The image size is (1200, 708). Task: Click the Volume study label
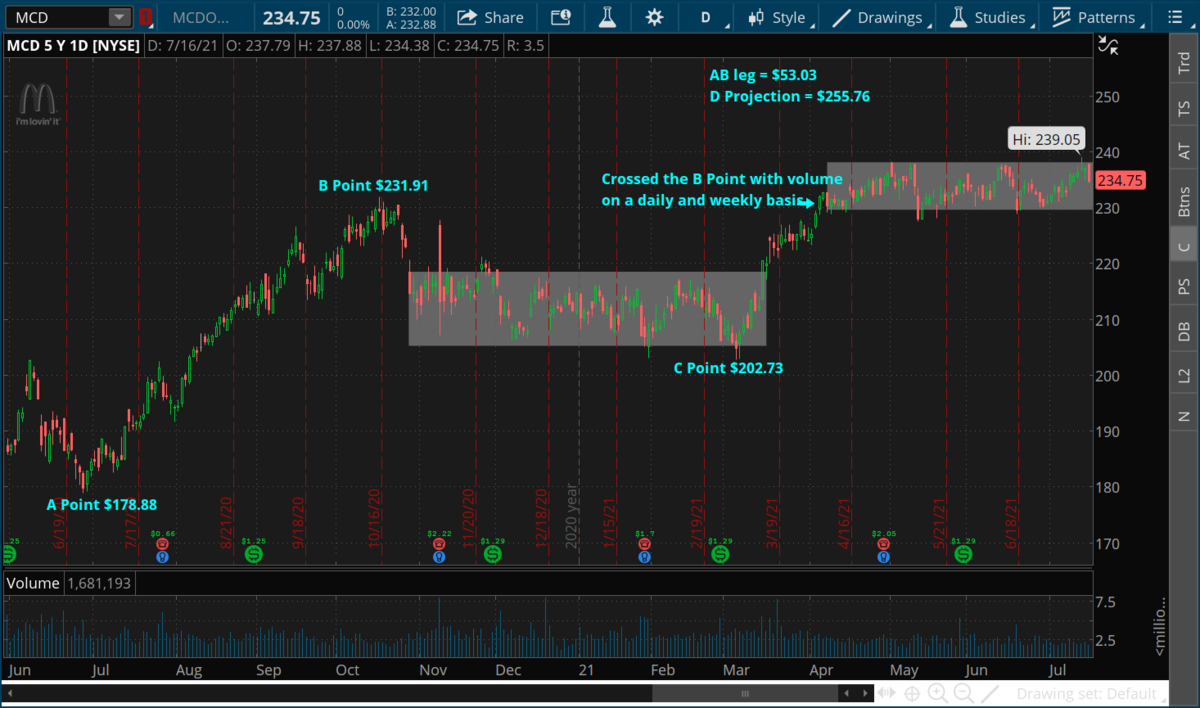pyautogui.click(x=33, y=582)
